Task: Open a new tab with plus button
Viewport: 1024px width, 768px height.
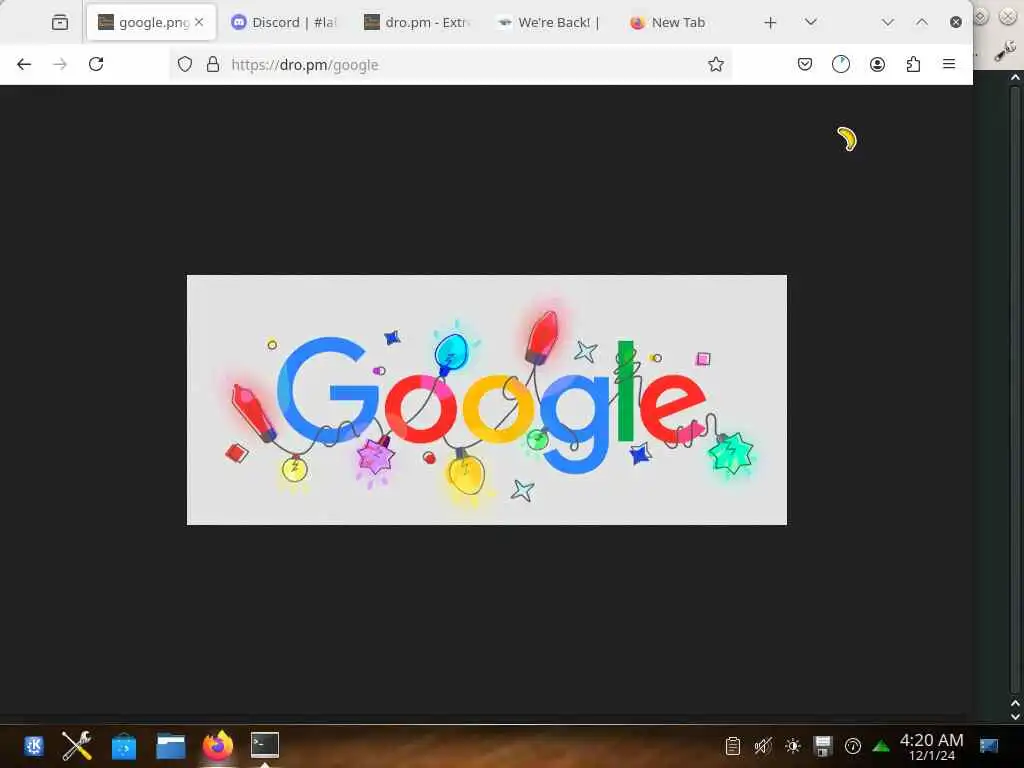Action: [x=771, y=22]
